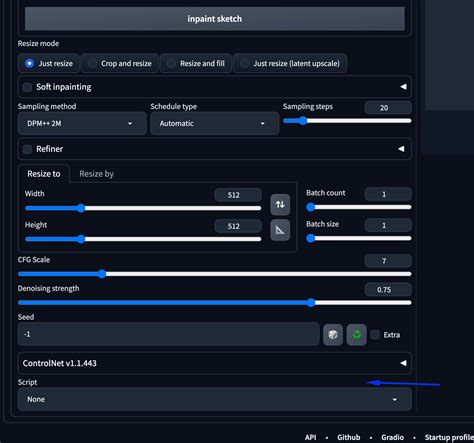Image resolution: width=474 pixels, height=443 pixels.
Task: Click the Seed input field
Action: [x=168, y=334]
